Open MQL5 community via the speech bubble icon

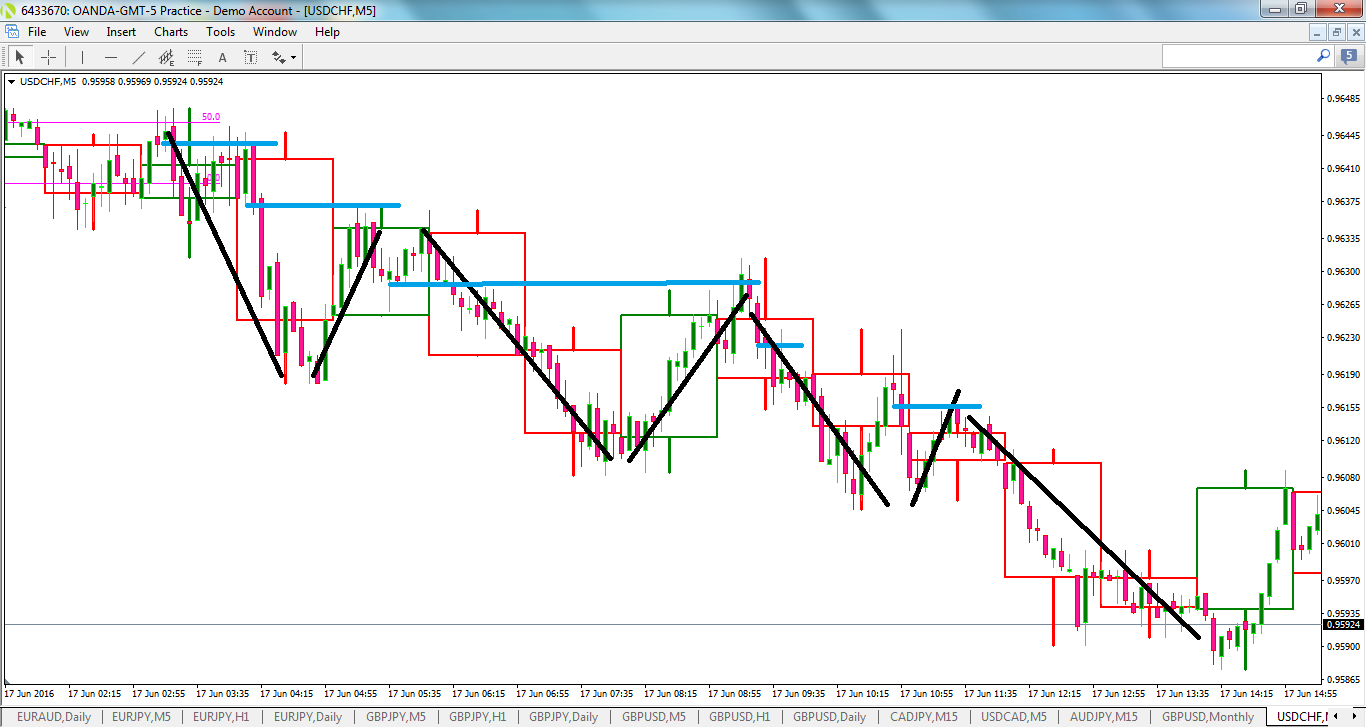click(x=1347, y=57)
